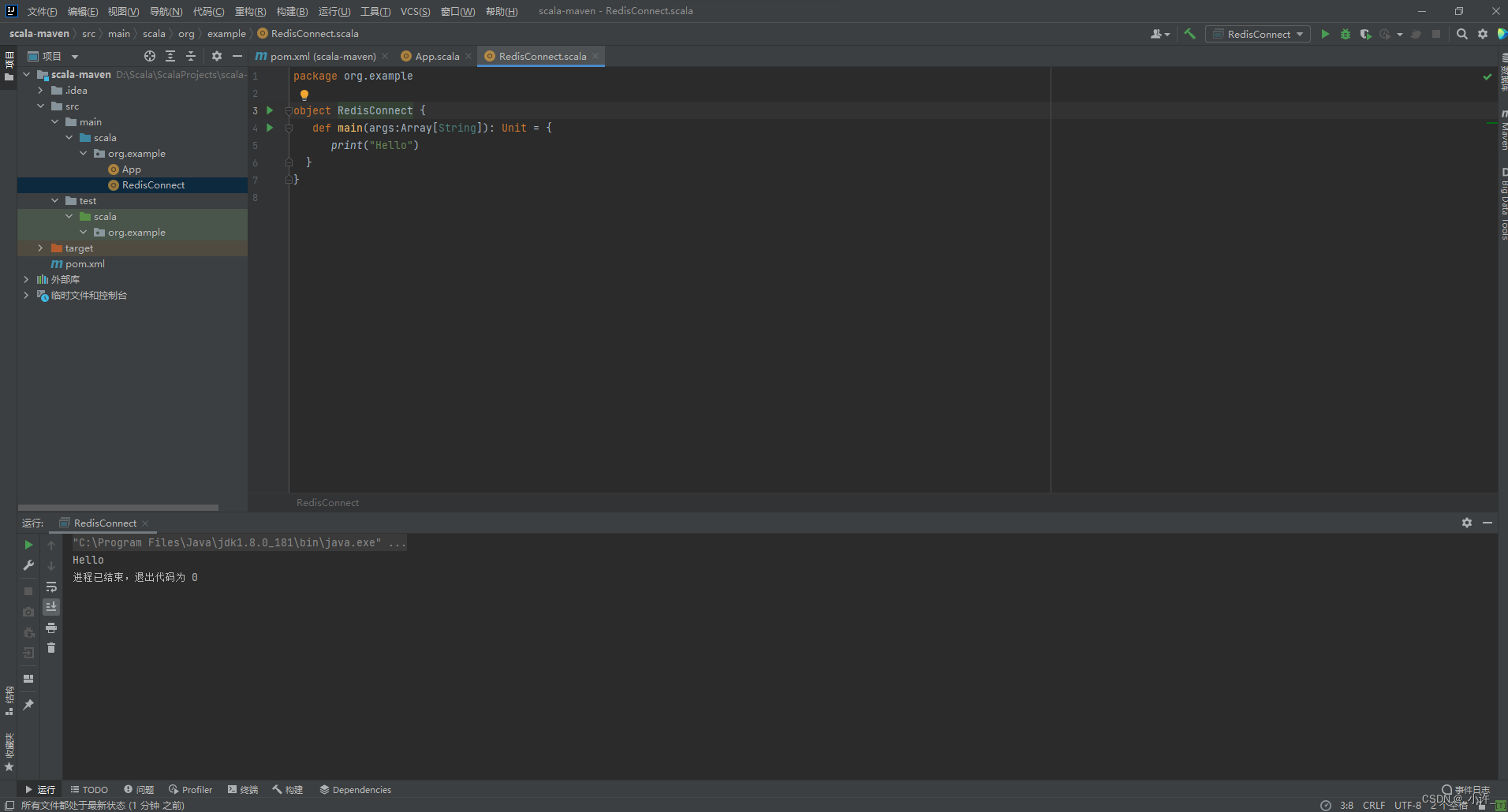Open the Build tool window
The width and height of the screenshot is (1508, 812).
(x=288, y=789)
